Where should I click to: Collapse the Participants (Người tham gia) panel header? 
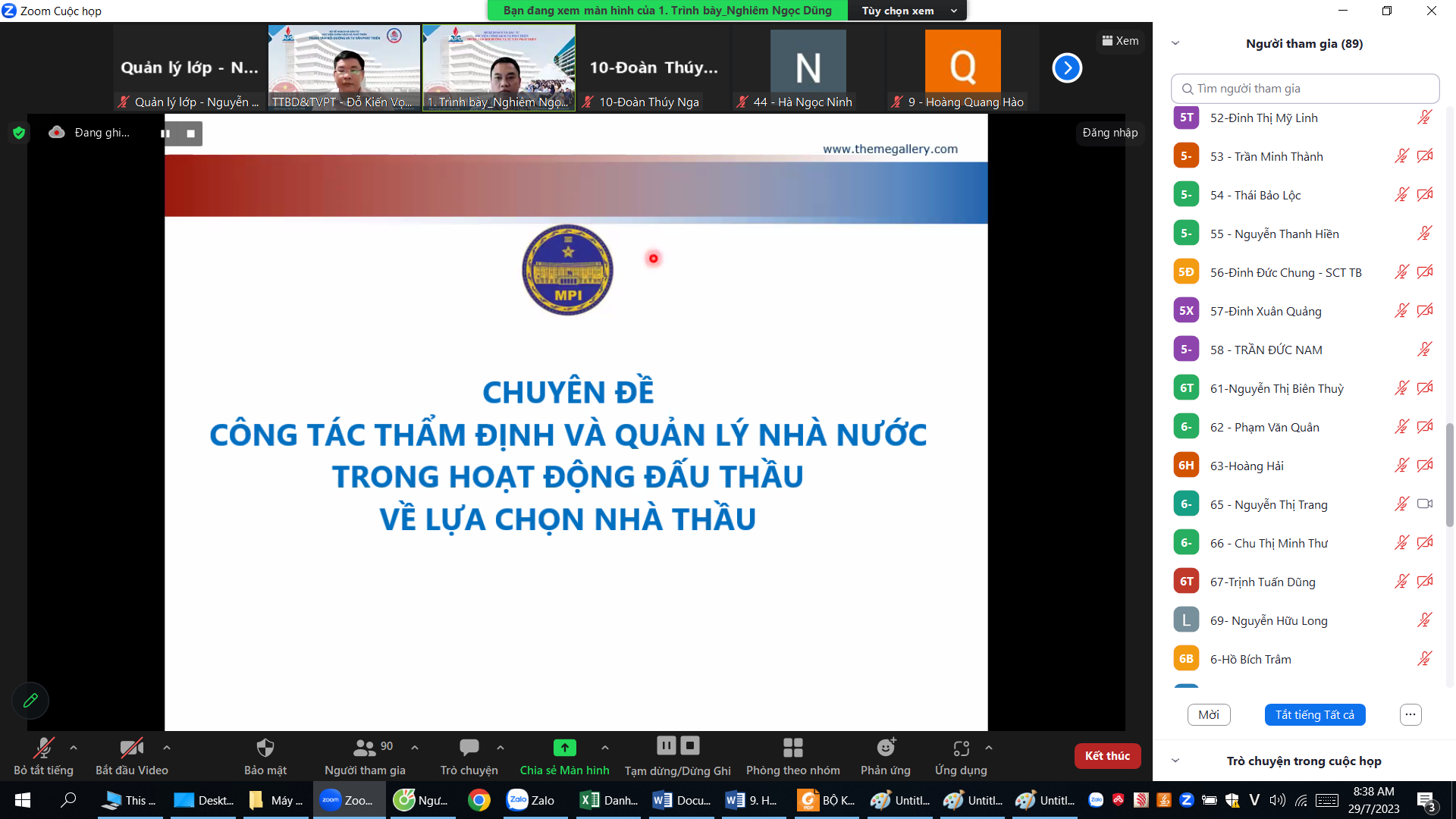(x=1175, y=43)
